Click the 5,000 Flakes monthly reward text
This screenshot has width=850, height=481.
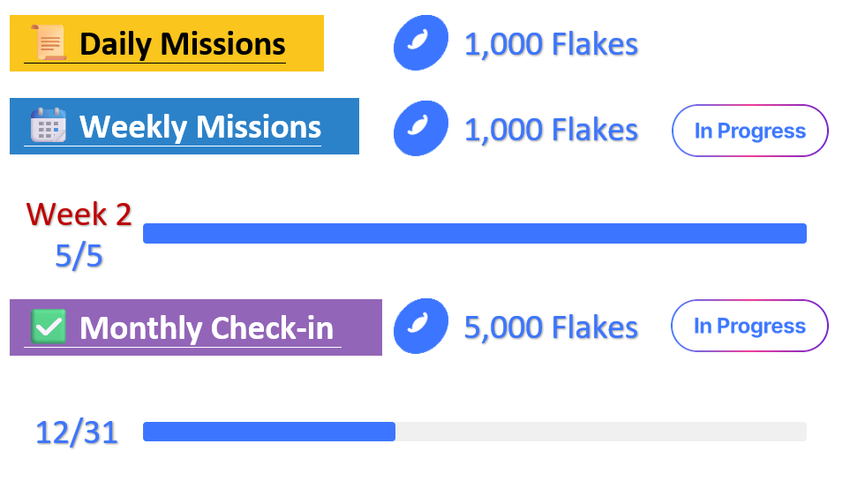pos(551,327)
